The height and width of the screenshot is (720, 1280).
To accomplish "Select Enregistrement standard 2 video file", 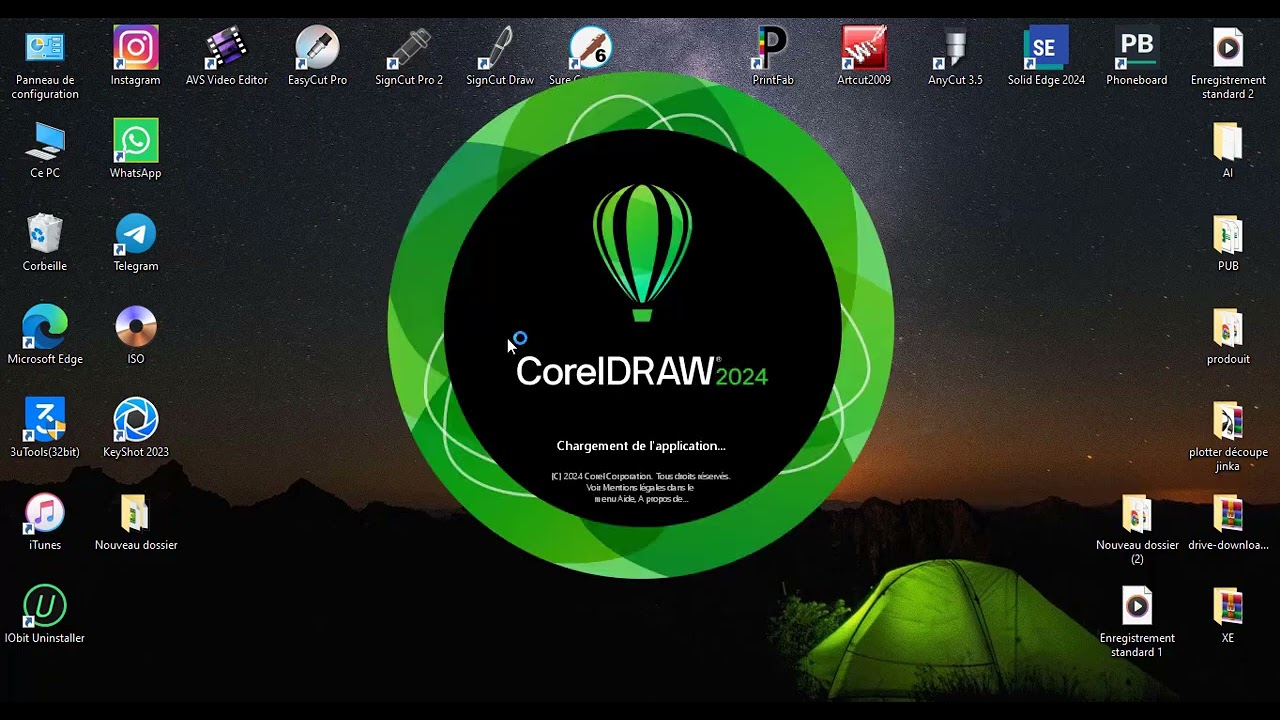I will coord(1228,64).
